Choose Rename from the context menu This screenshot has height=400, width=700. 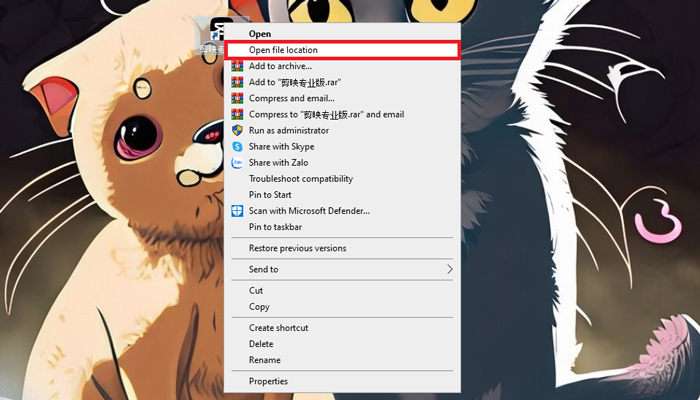pos(342,360)
